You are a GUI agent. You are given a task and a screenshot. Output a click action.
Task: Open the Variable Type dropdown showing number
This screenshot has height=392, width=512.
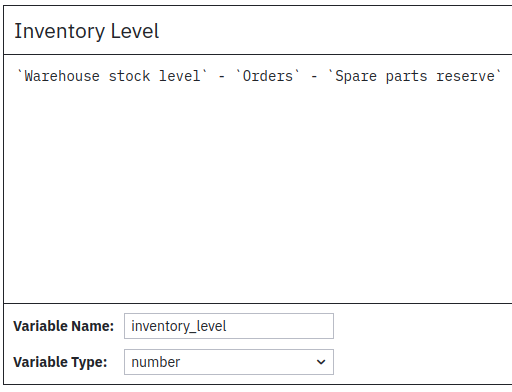[229, 362]
